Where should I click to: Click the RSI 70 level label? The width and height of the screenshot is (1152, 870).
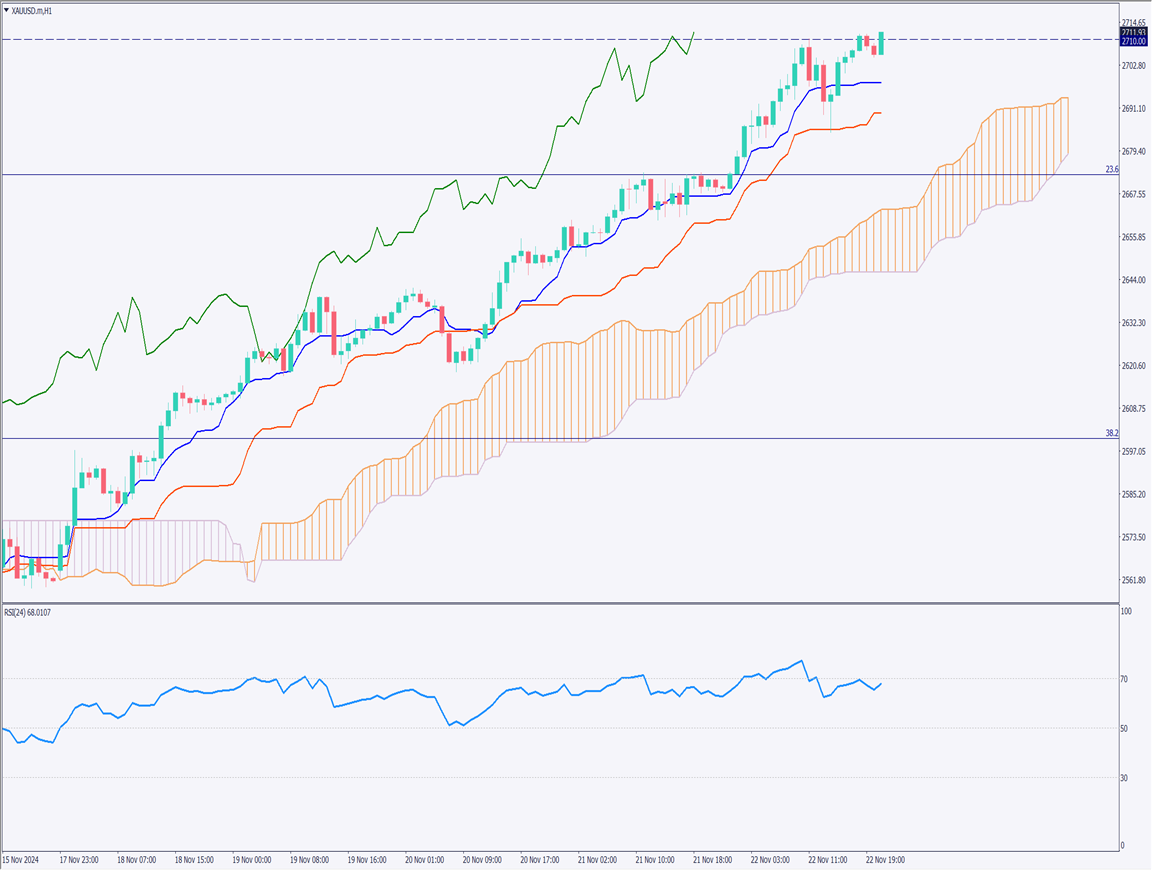[1124, 679]
